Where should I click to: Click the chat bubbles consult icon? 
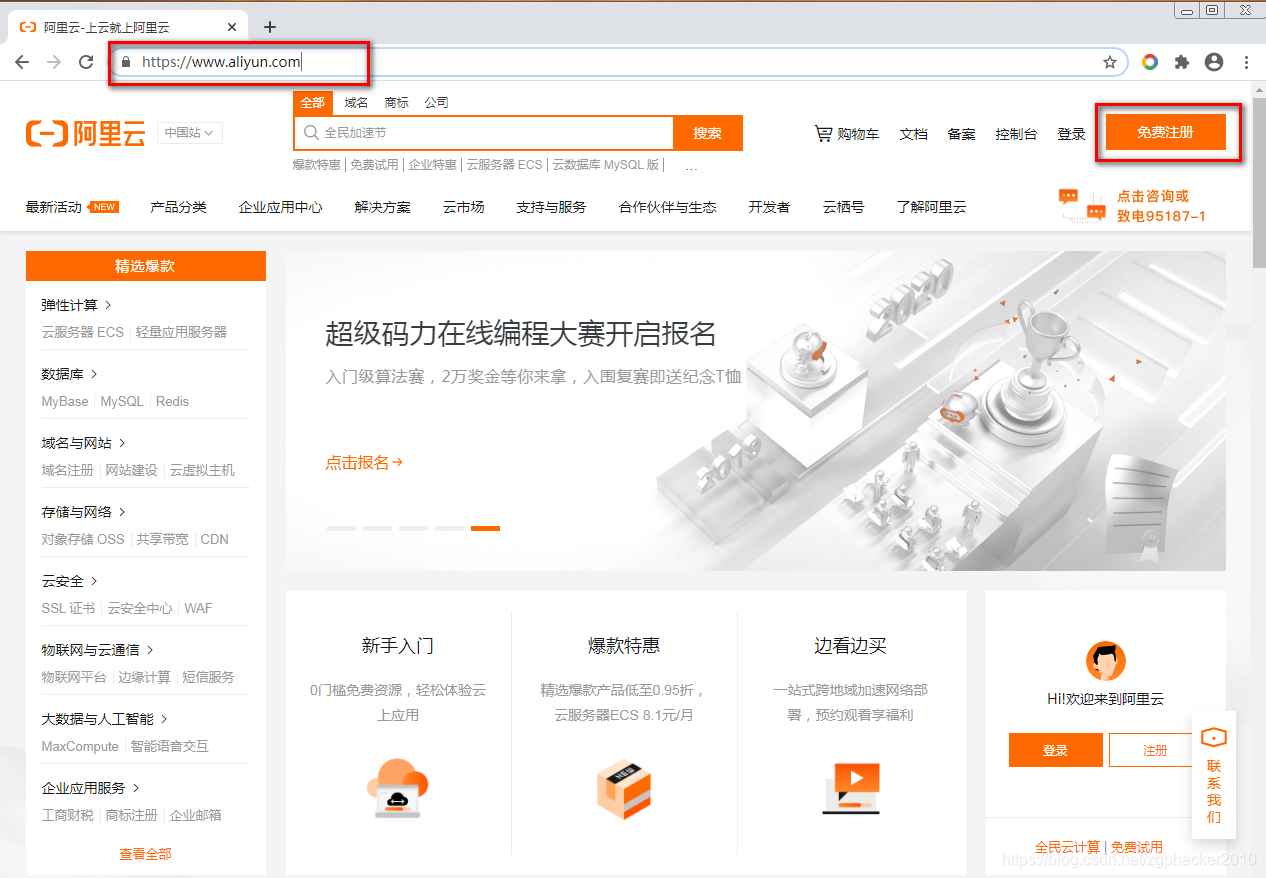[1082, 205]
